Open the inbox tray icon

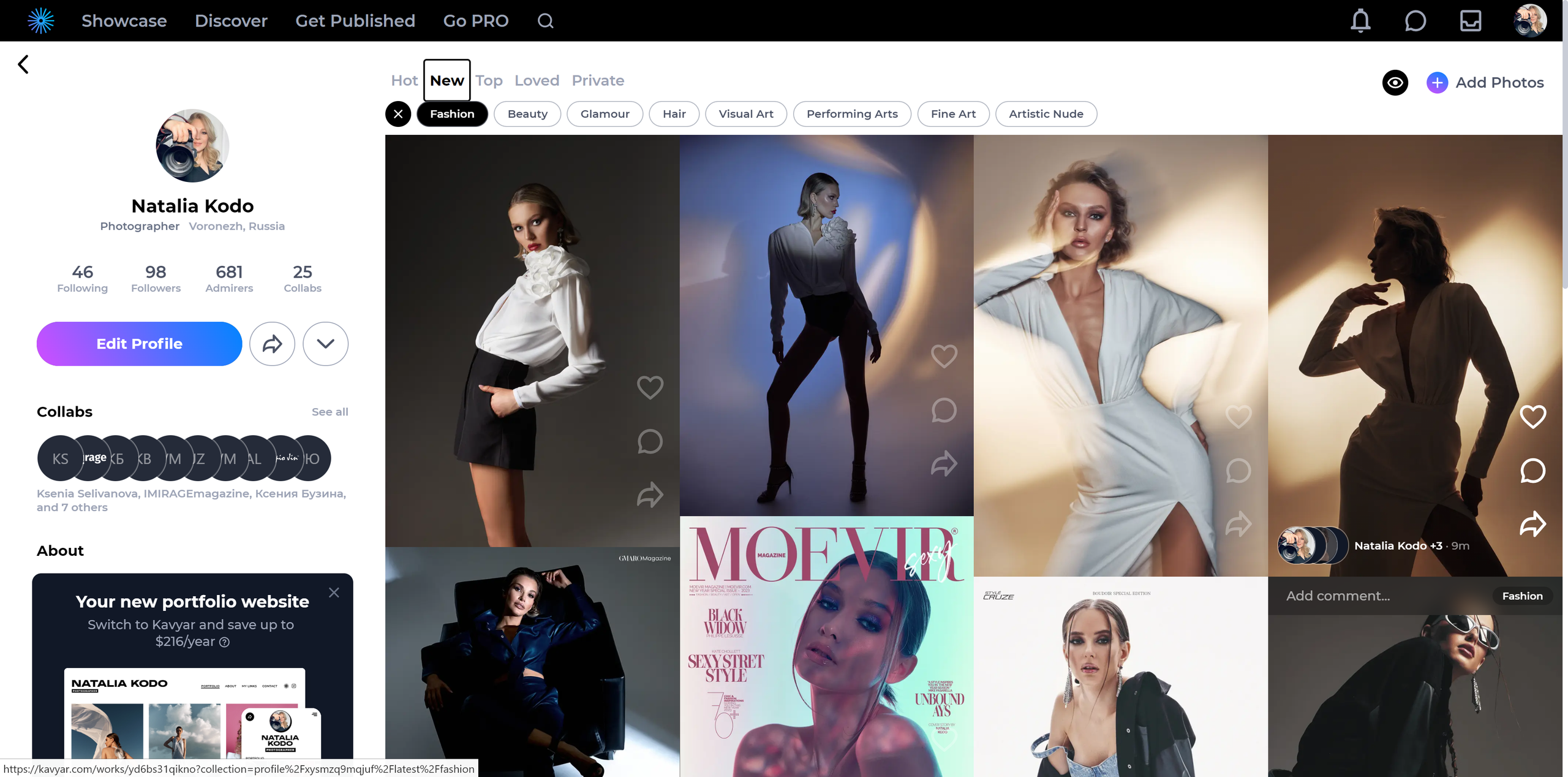(x=1470, y=21)
